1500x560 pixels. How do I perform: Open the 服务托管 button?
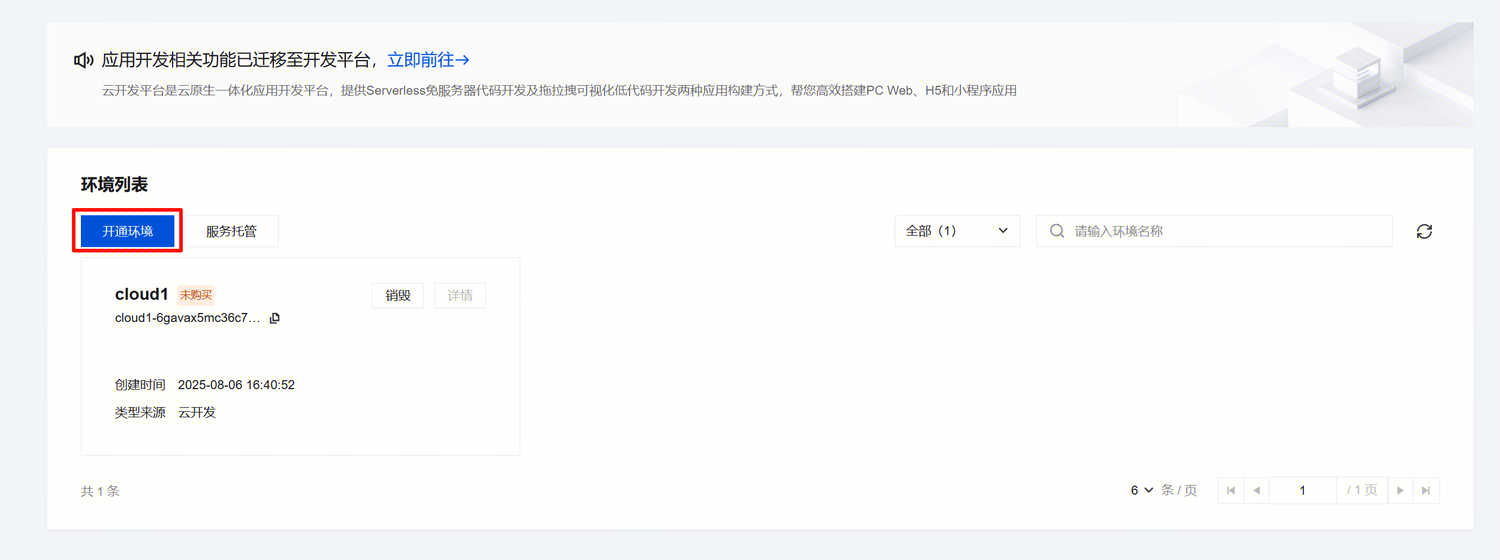(231, 231)
